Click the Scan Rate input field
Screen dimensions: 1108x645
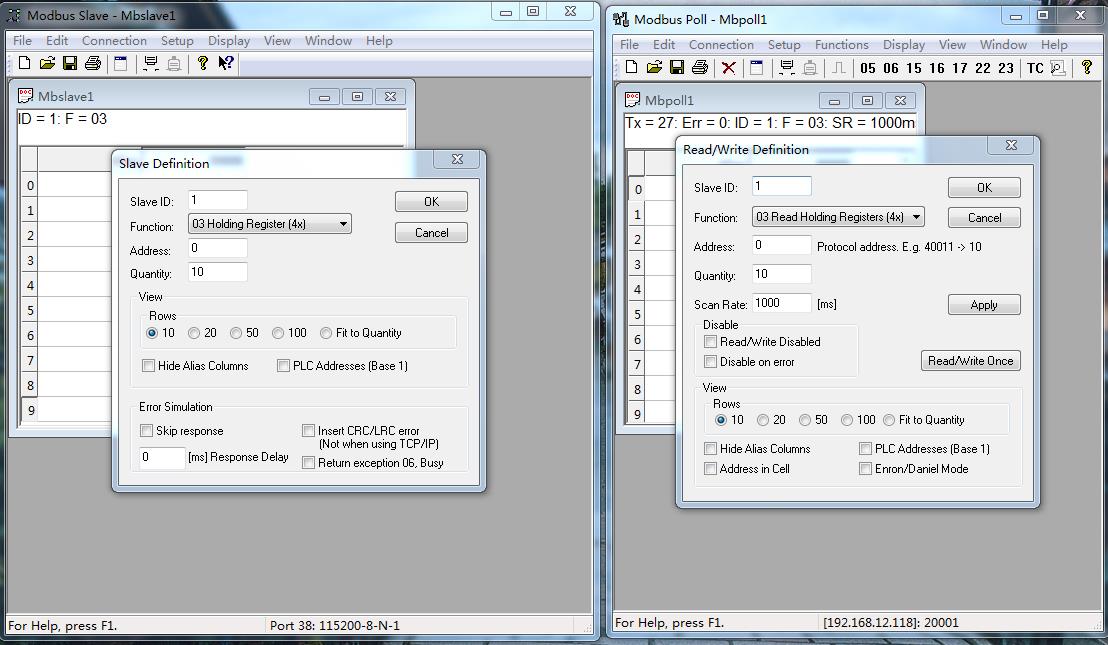[x=781, y=303]
